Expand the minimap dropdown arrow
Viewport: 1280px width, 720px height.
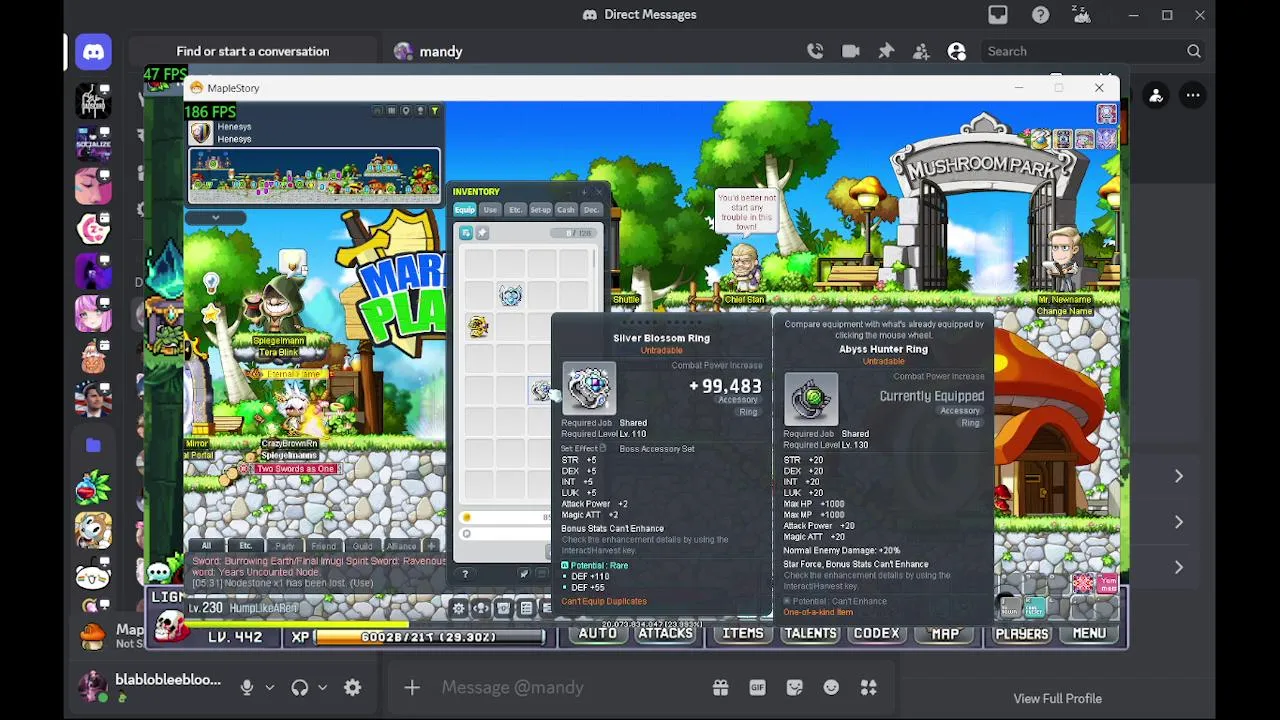tap(215, 217)
